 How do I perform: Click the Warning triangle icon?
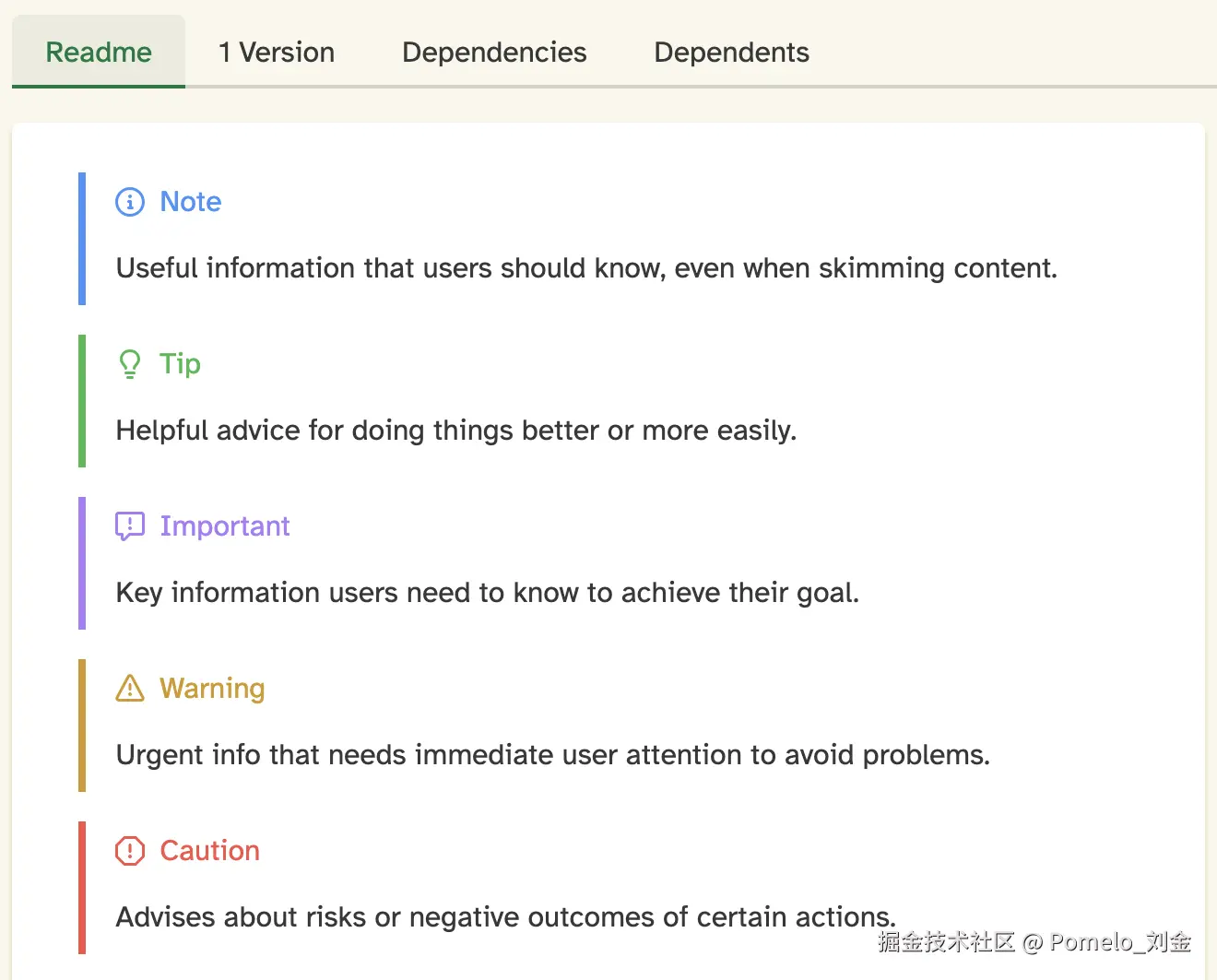[130, 689]
